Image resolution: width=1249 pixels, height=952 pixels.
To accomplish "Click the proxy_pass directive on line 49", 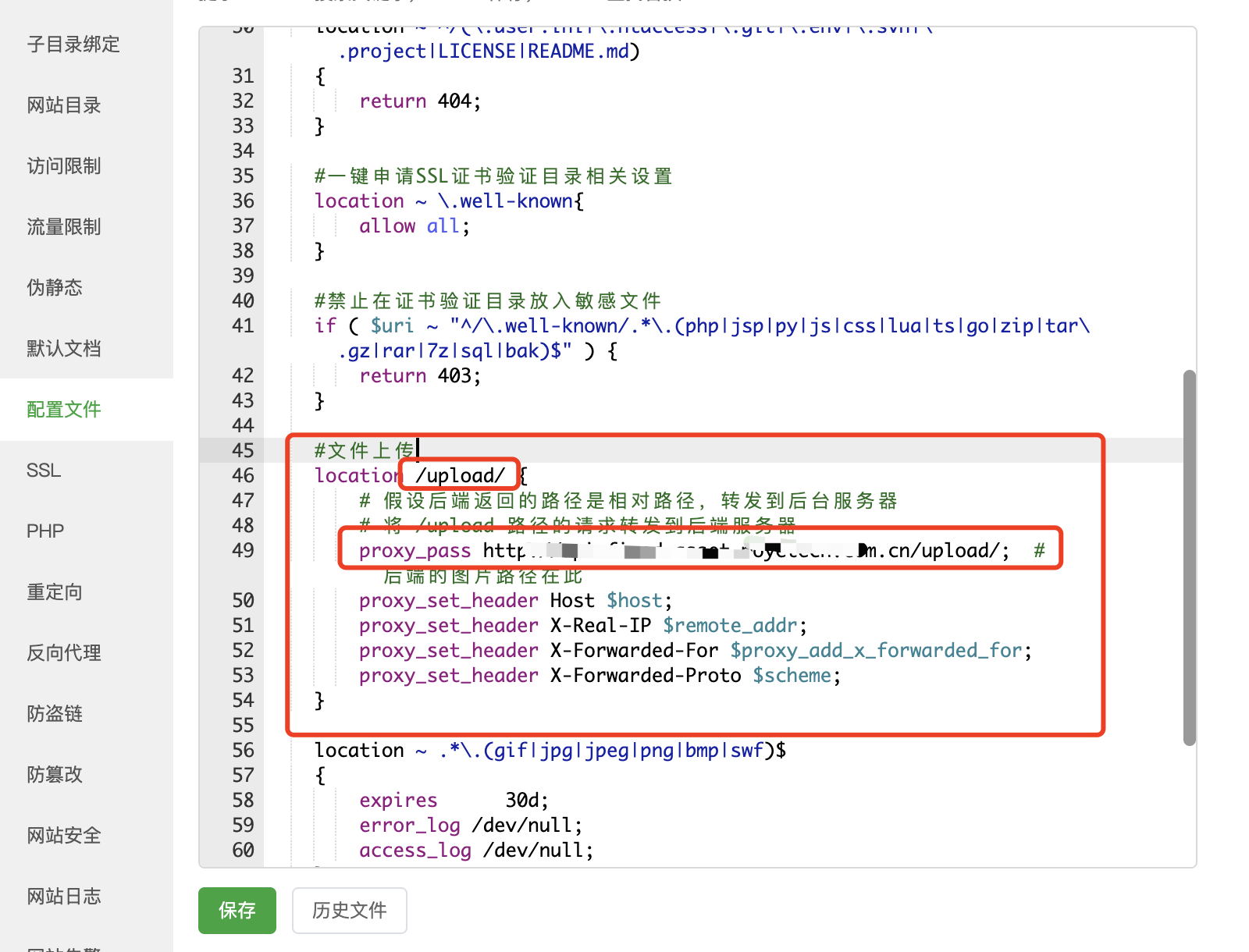I will pyautogui.click(x=702, y=551).
